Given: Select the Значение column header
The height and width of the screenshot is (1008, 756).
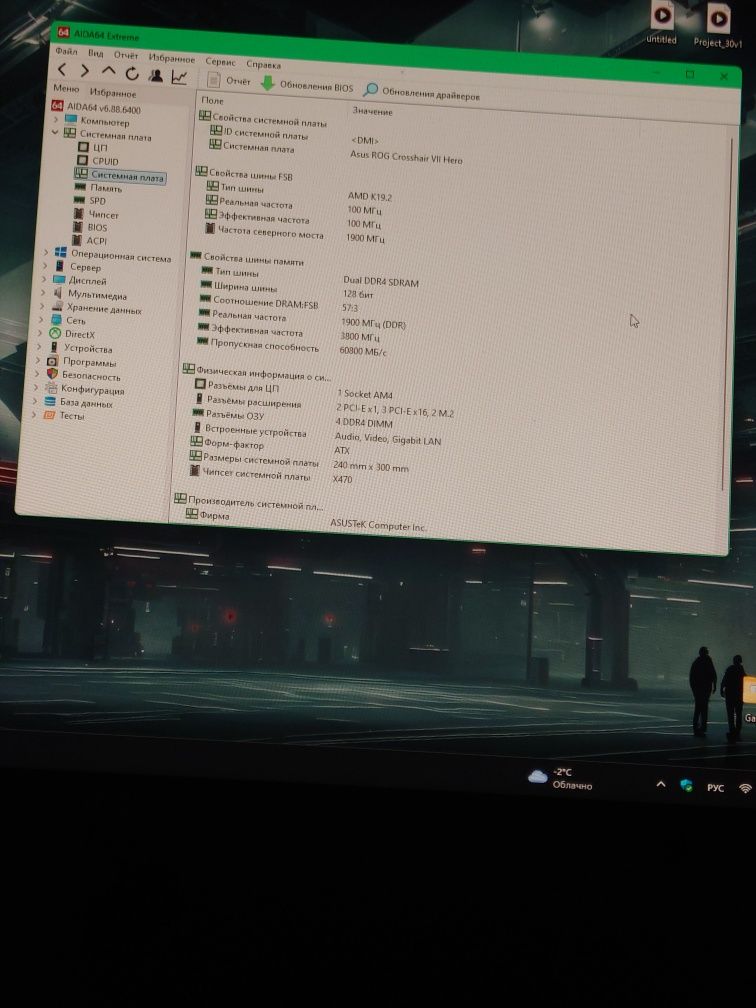Looking at the screenshot, I should pyautogui.click(x=372, y=111).
